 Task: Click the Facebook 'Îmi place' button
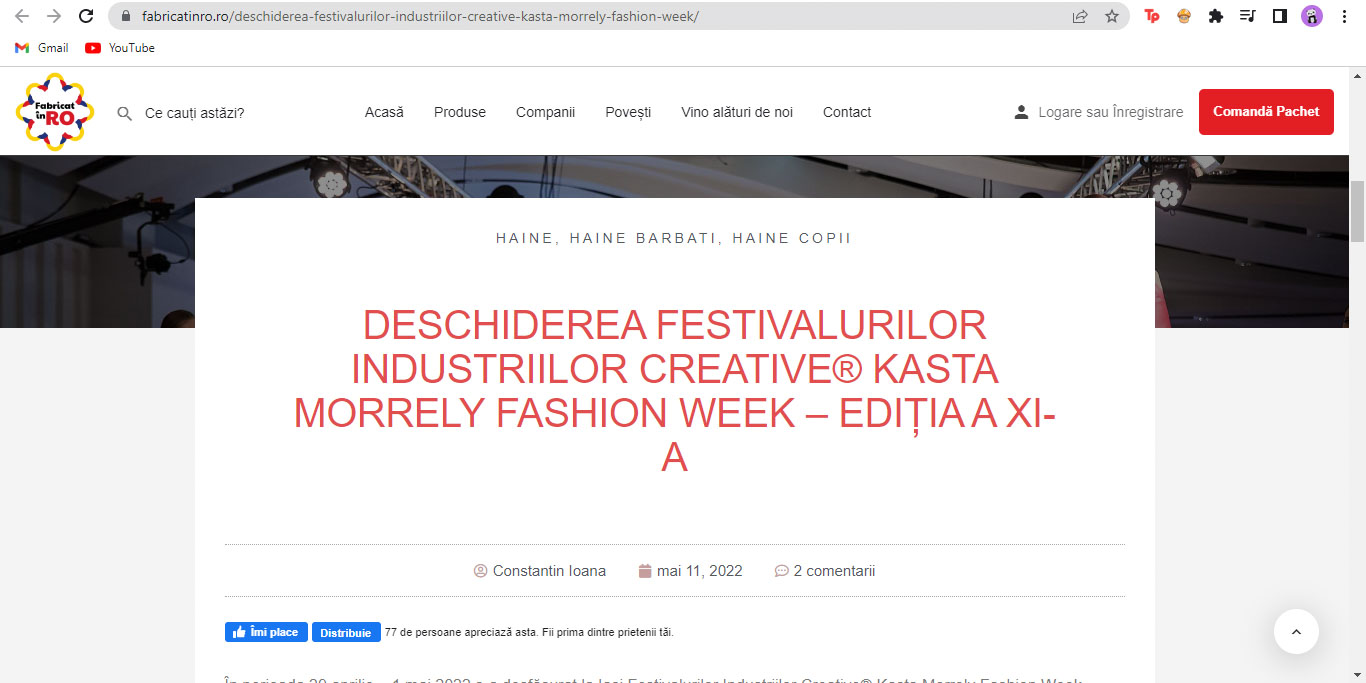coord(266,632)
